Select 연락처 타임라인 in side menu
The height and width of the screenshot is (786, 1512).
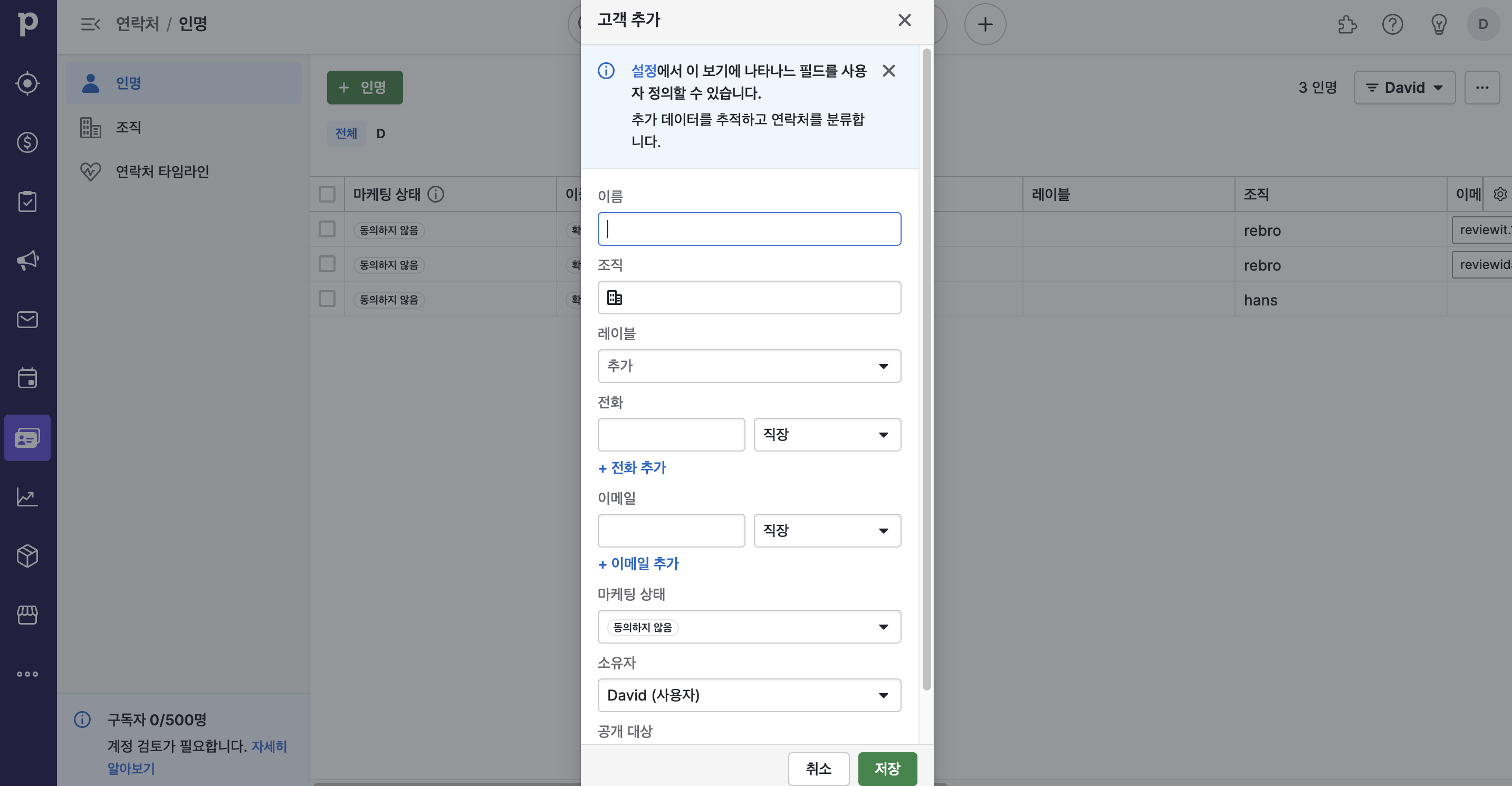click(162, 171)
